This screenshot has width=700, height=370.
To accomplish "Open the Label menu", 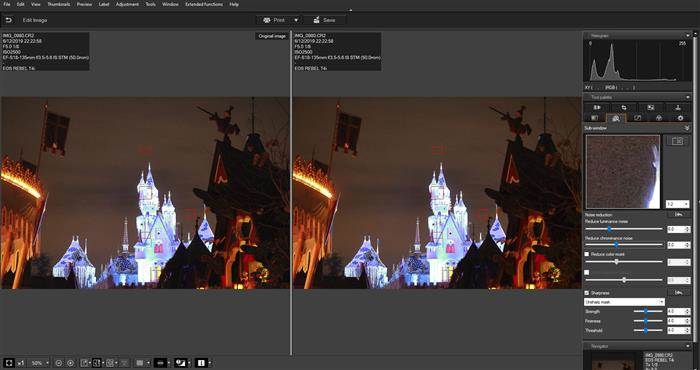I will click(x=104, y=4).
